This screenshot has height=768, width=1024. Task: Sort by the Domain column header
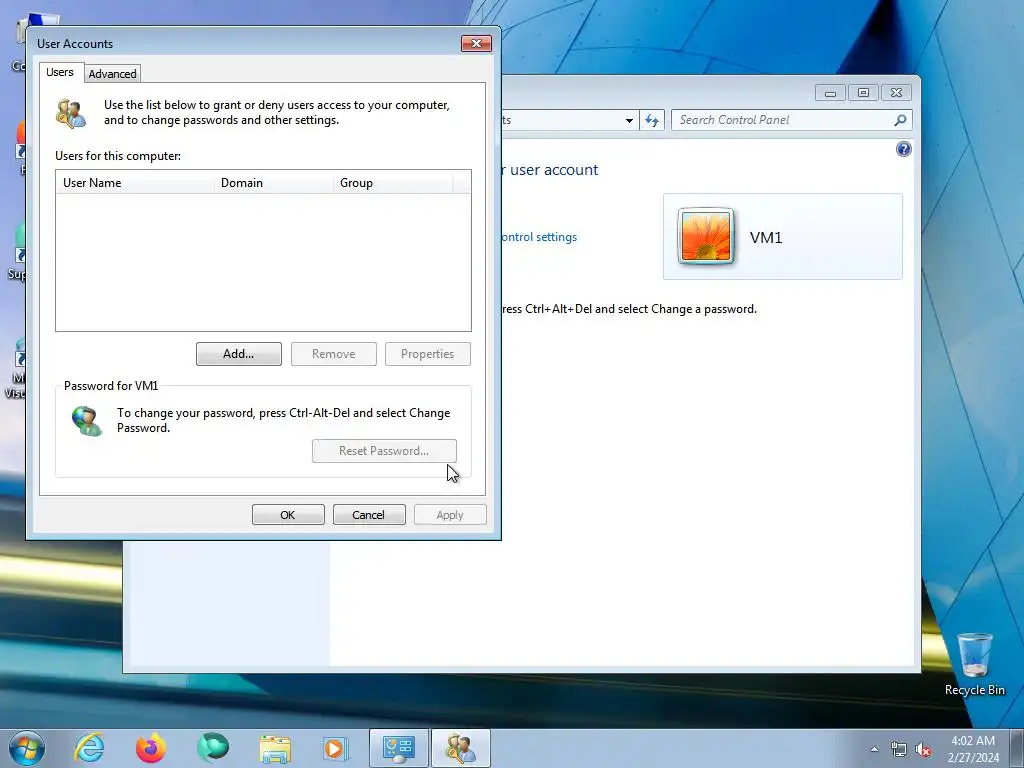pyautogui.click(x=274, y=183)
